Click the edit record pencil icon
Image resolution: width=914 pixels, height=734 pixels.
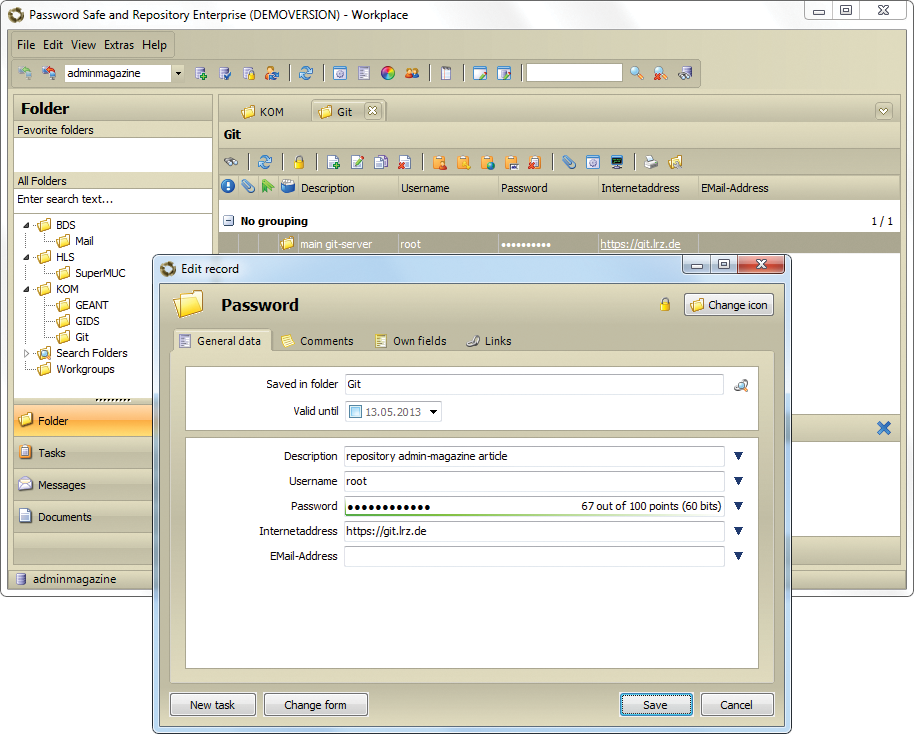pyautogui.click(x=357, y=161)
